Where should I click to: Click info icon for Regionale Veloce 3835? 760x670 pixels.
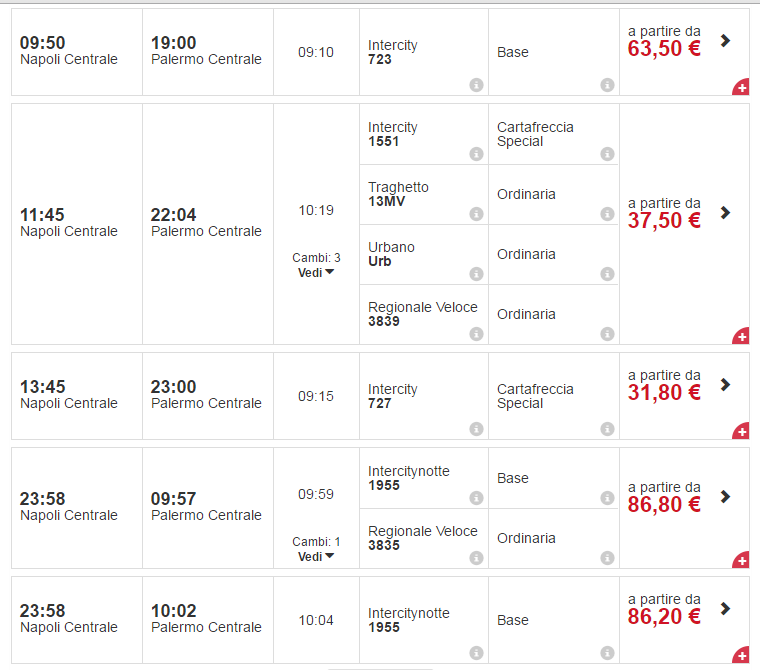(476, 558)
